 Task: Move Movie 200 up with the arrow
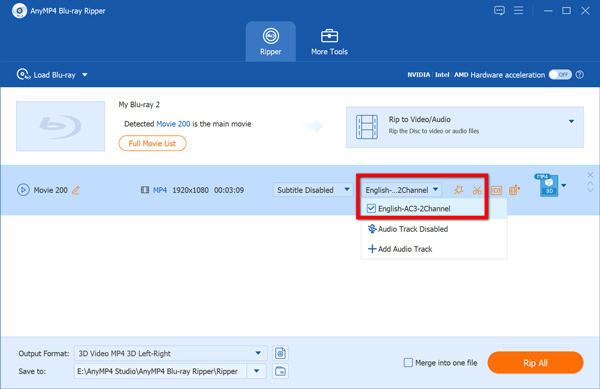coord(590,184)
